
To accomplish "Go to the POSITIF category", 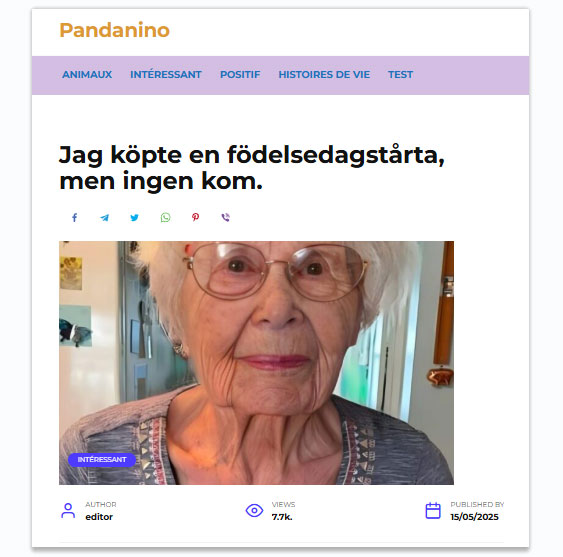I will click(240, 75).
